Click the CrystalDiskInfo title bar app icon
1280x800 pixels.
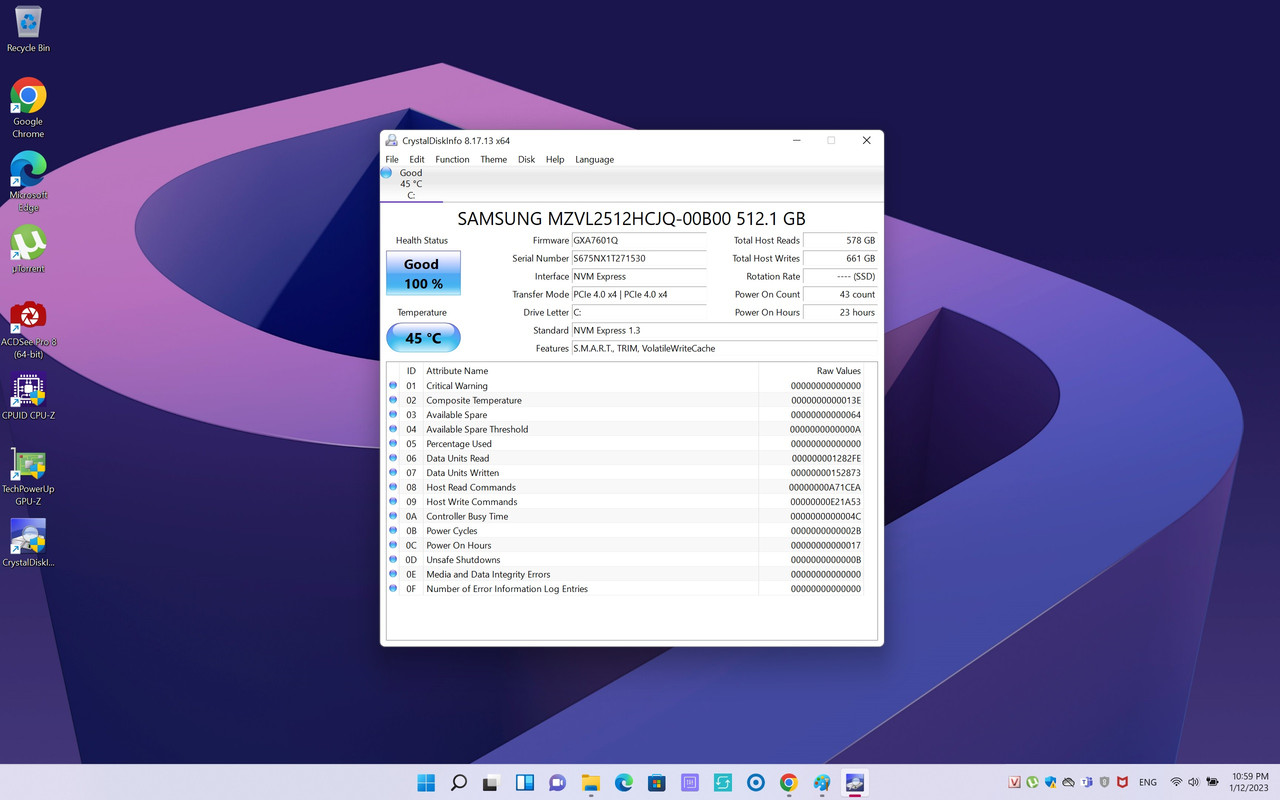pyautogui.click(x=392, y=141)
